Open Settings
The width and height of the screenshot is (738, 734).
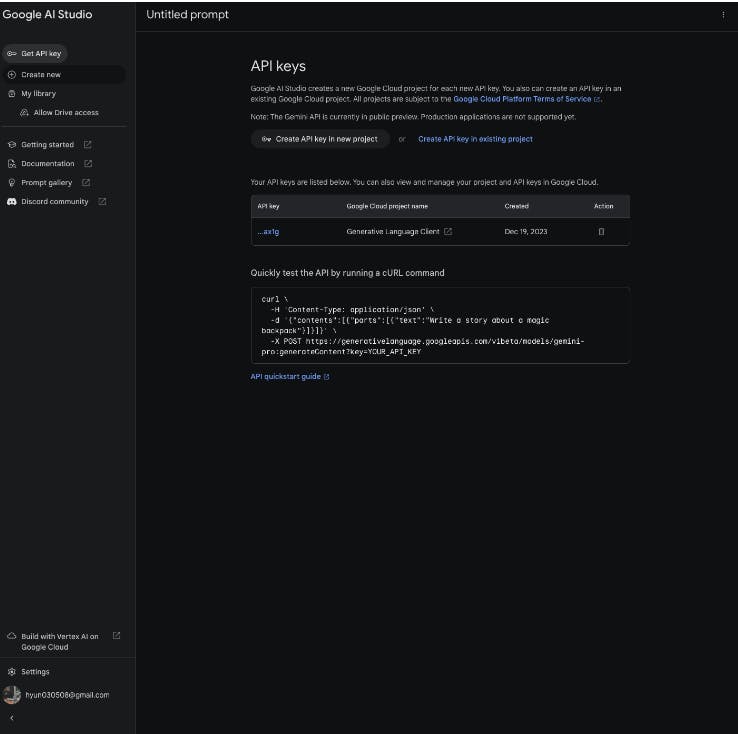35,672
